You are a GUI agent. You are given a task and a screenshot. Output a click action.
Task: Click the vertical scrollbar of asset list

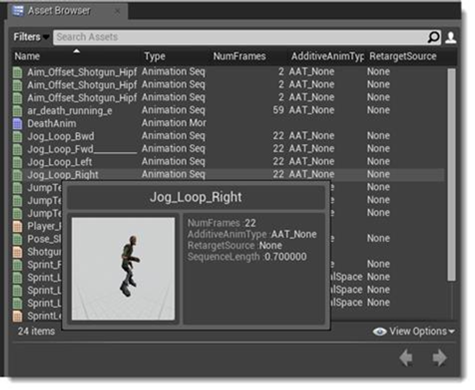(x=451, y=175)
